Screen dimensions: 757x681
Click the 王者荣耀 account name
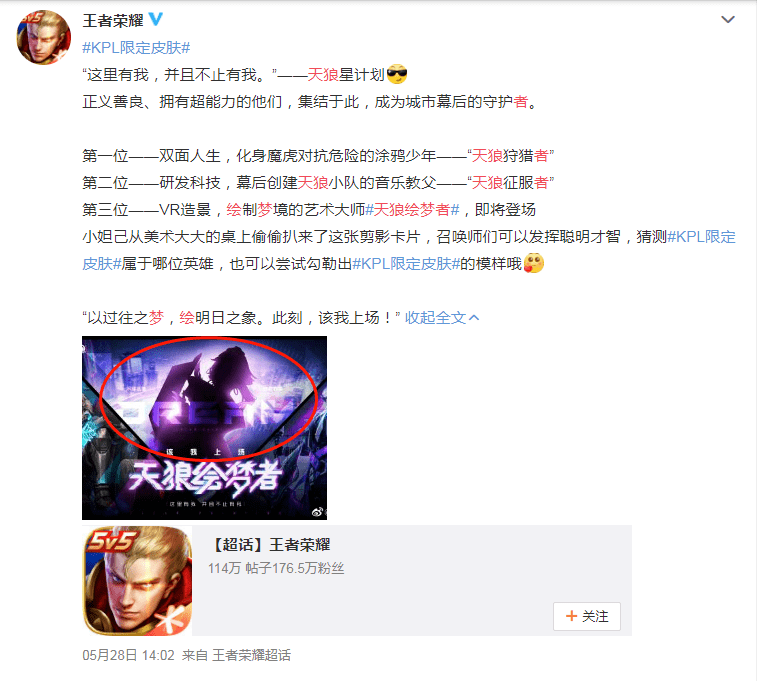point(113,20)
